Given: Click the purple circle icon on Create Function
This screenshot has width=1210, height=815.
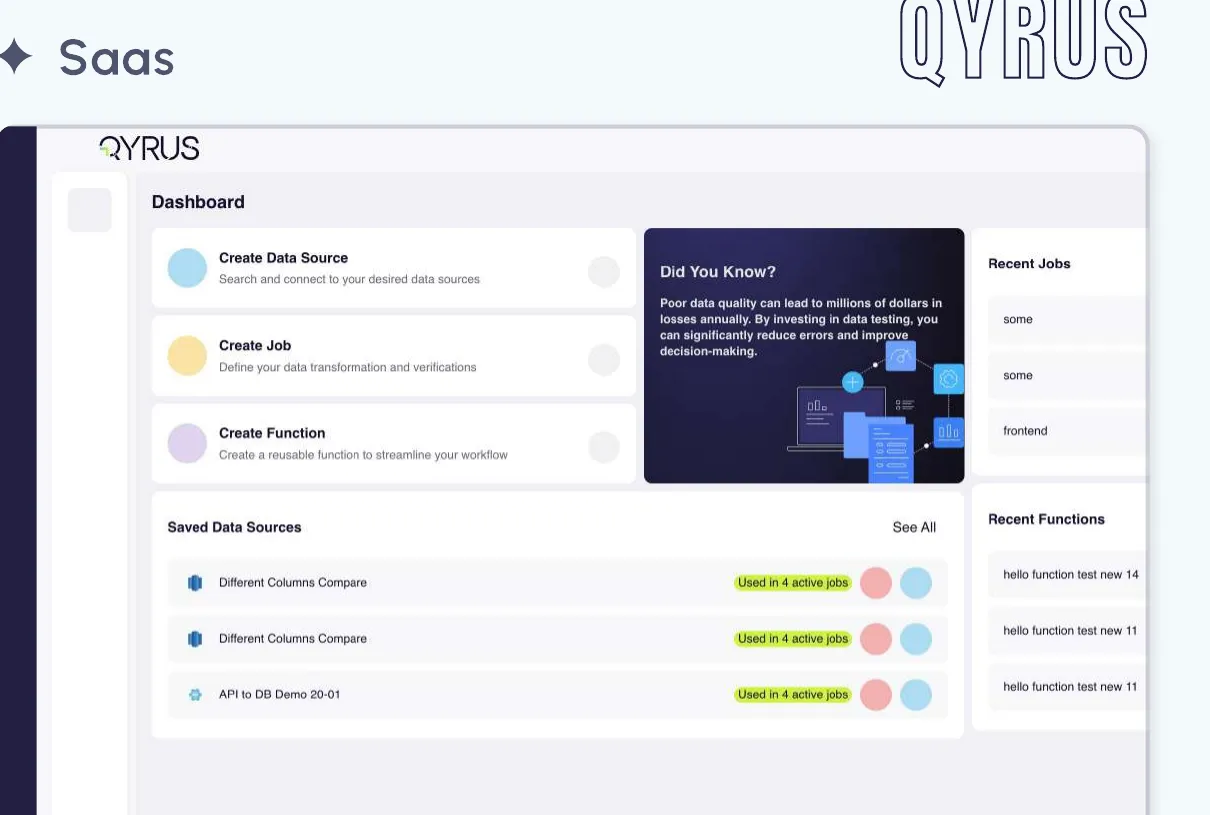Looking at the screenshot, I should coord(187,443).
